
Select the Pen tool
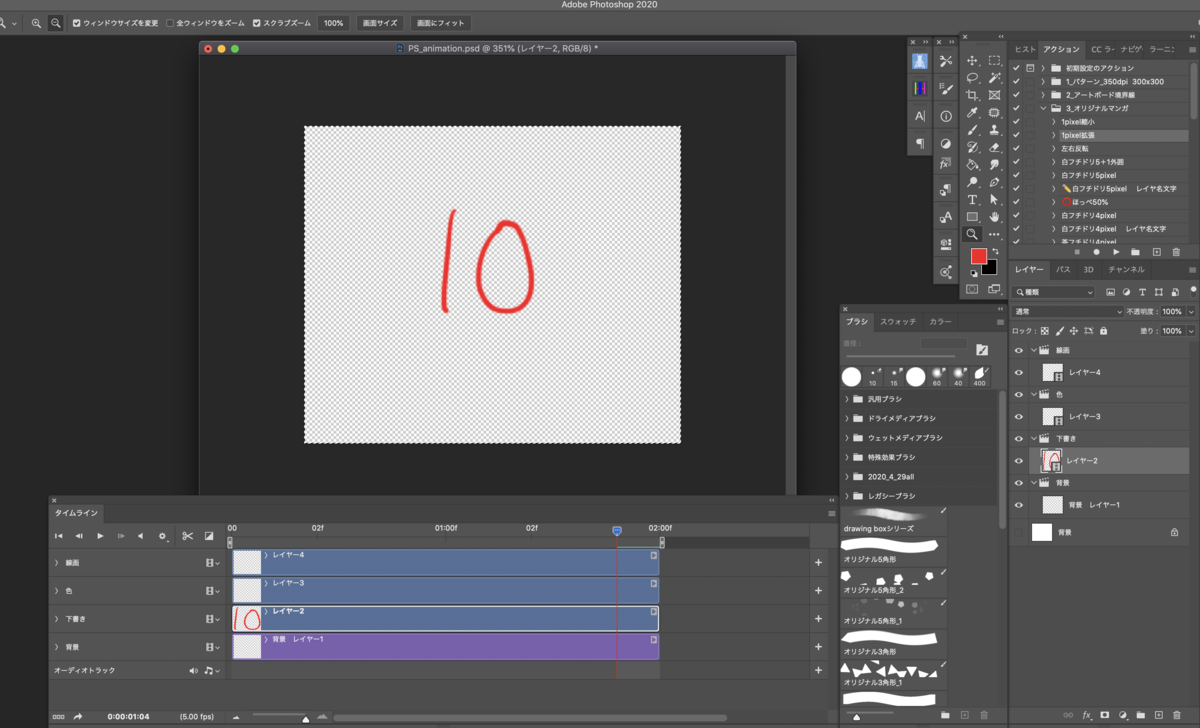coord(994,183)
